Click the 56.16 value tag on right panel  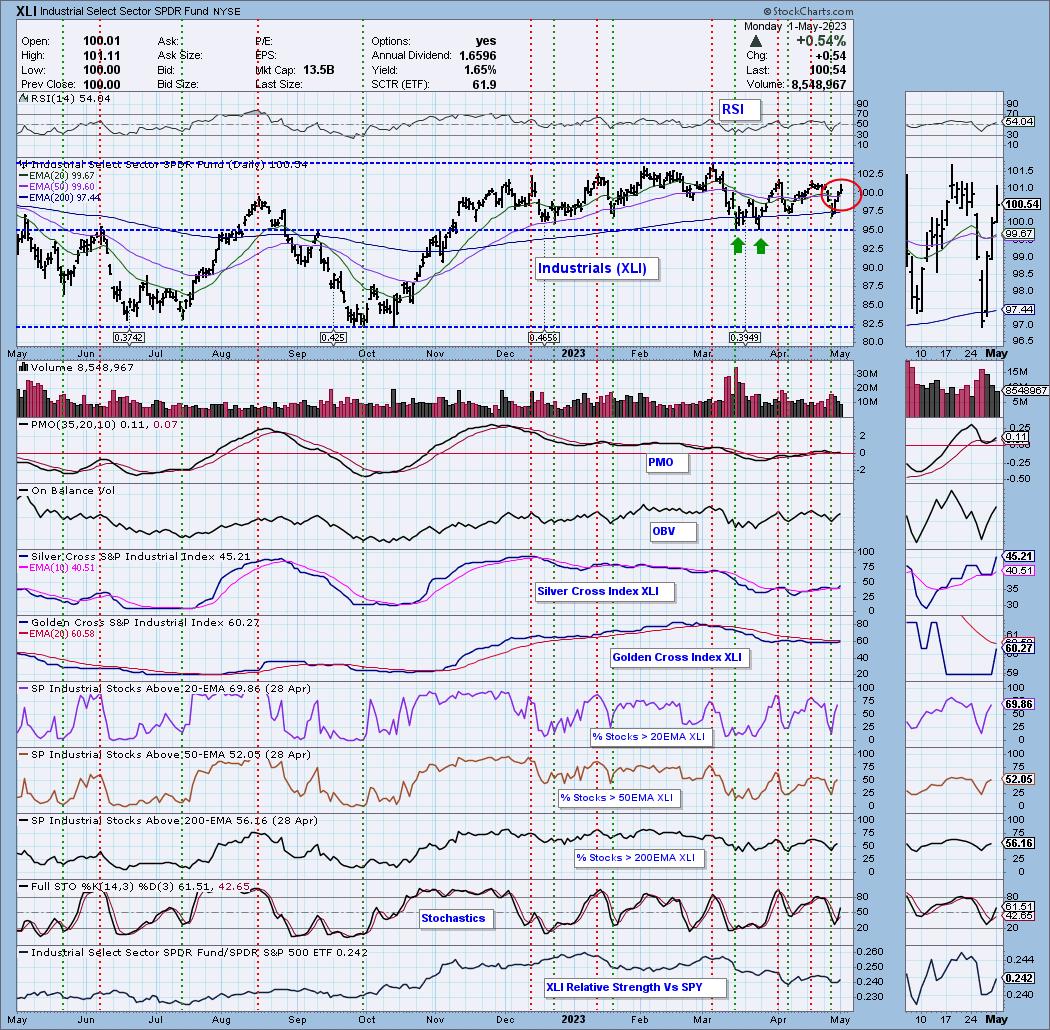click(1019, 844)
